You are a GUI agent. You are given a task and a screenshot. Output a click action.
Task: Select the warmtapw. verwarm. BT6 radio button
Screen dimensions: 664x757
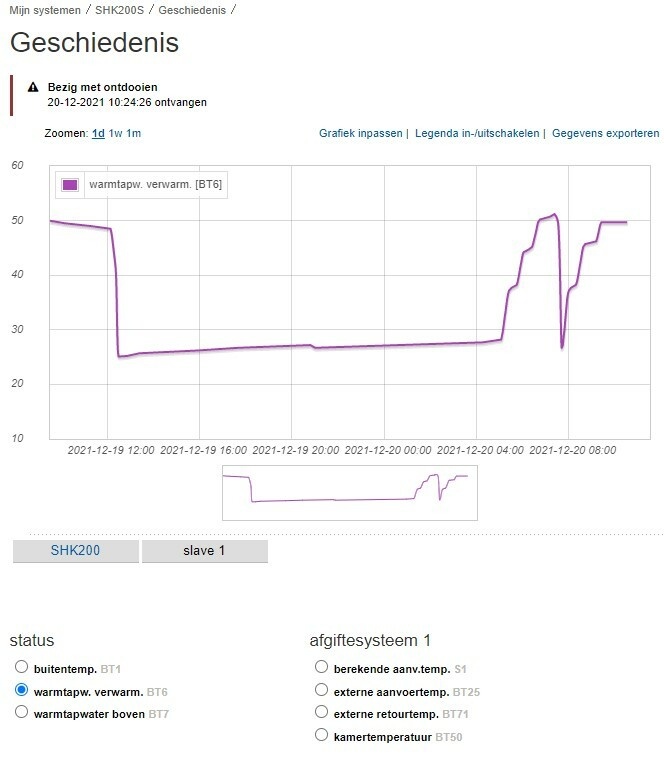[21, 689]
